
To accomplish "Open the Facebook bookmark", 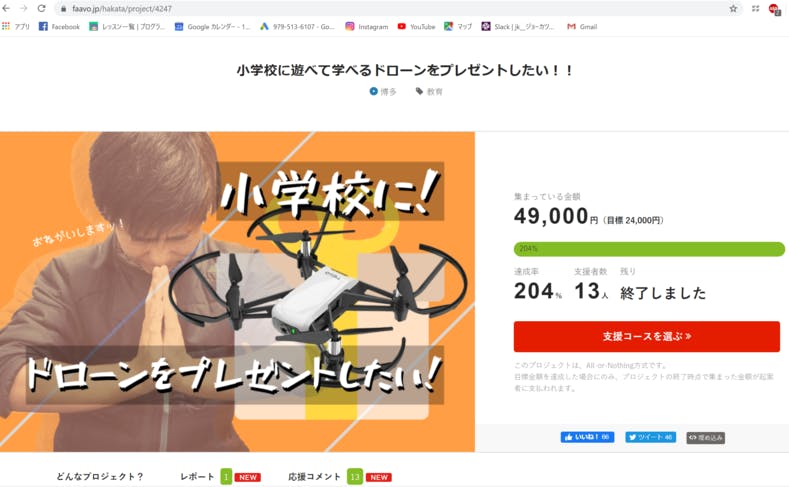I will tap(59, 27).
